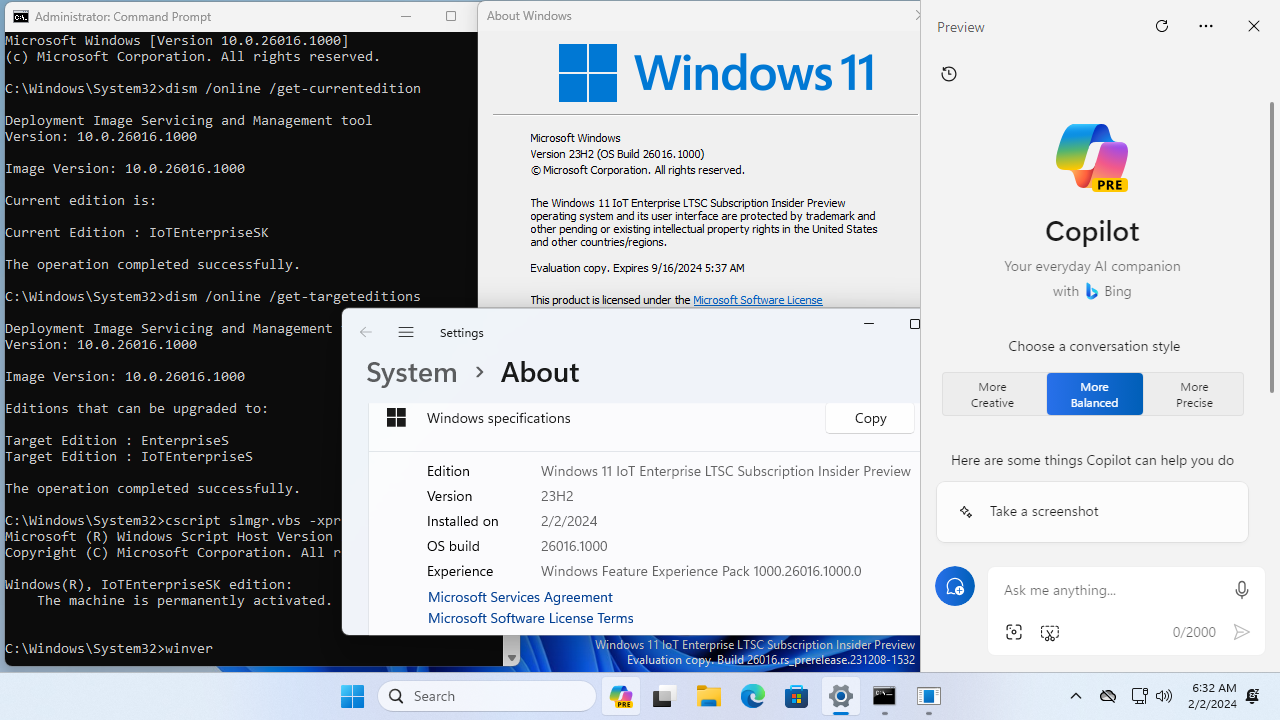Click the Edition value in Settings
1280x720 pixels.
(x=726, y=471)
